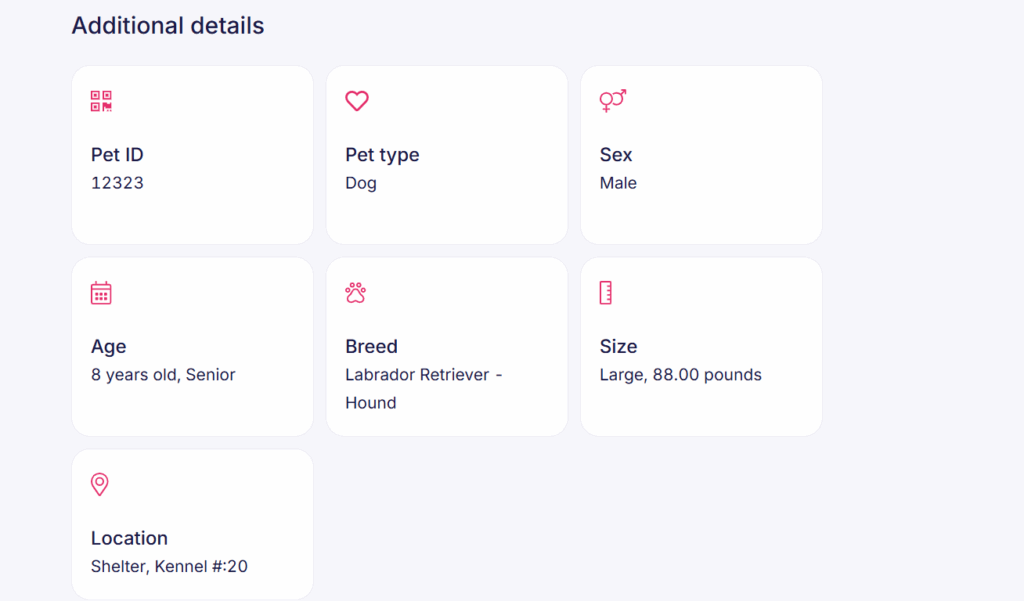Viewport: 1024px width, 601px height.
Task: Click the map pin icon above Location
Action: tap(99, 484)
